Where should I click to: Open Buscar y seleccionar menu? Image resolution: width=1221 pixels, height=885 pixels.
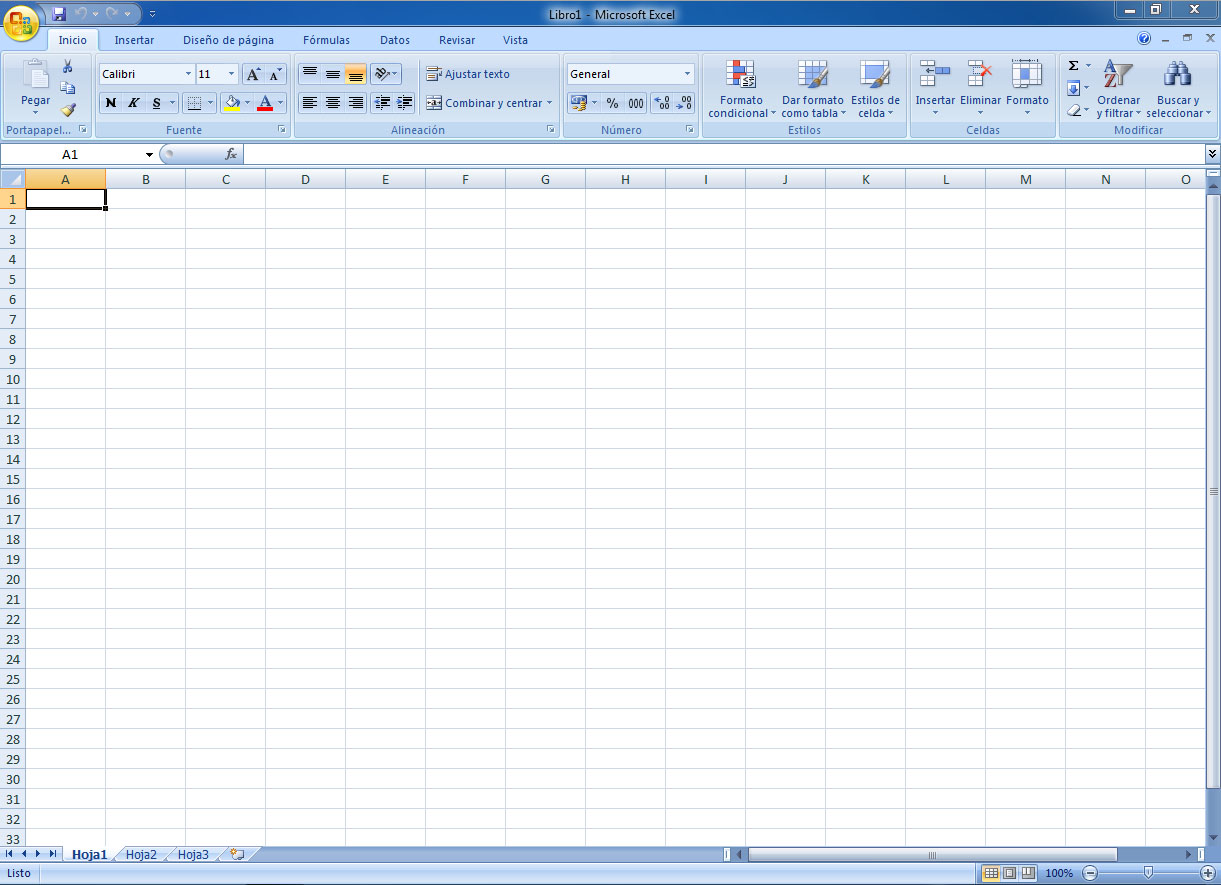(x=1178, y=89)
